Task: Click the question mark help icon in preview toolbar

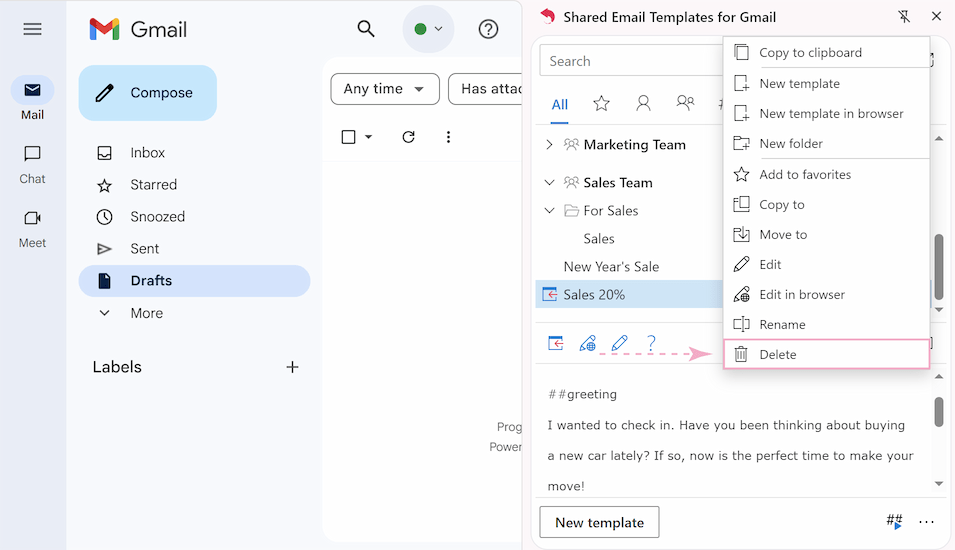Action: 651,343
